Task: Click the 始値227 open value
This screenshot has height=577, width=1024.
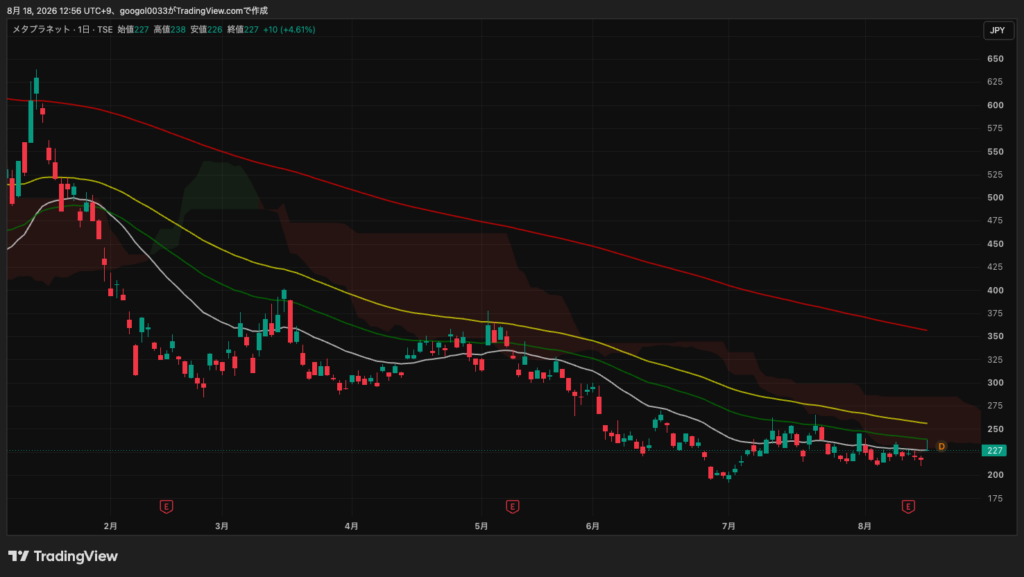Action: pyautogui.click(x=133, y=29)
